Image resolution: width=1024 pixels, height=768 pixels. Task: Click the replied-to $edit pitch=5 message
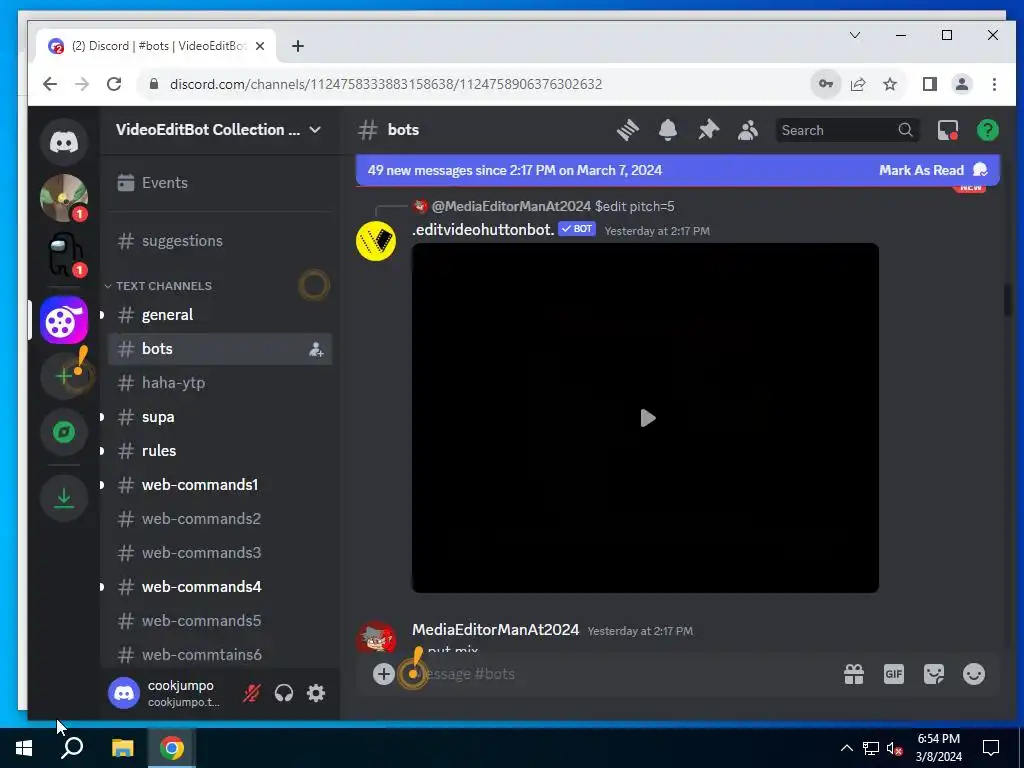tap(634, 206)
